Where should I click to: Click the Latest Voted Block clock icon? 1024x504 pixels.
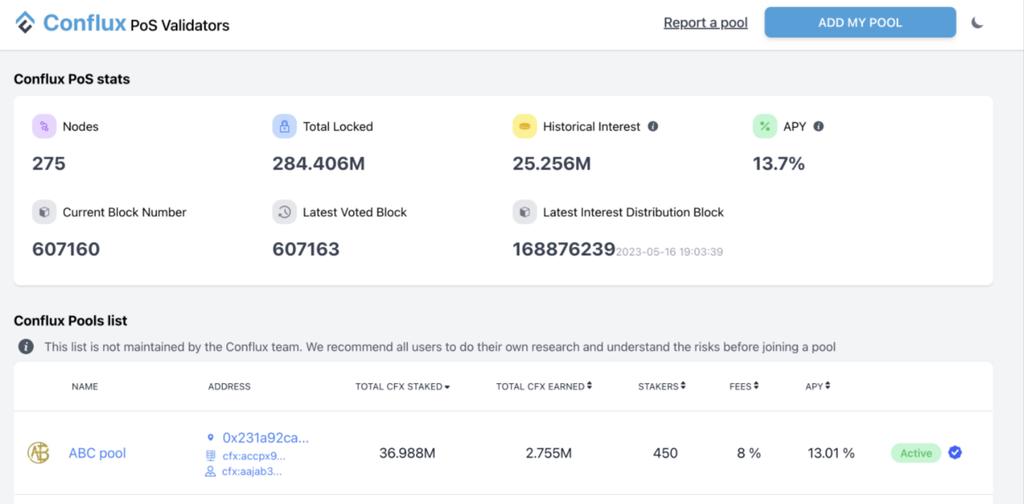point(284,212)
